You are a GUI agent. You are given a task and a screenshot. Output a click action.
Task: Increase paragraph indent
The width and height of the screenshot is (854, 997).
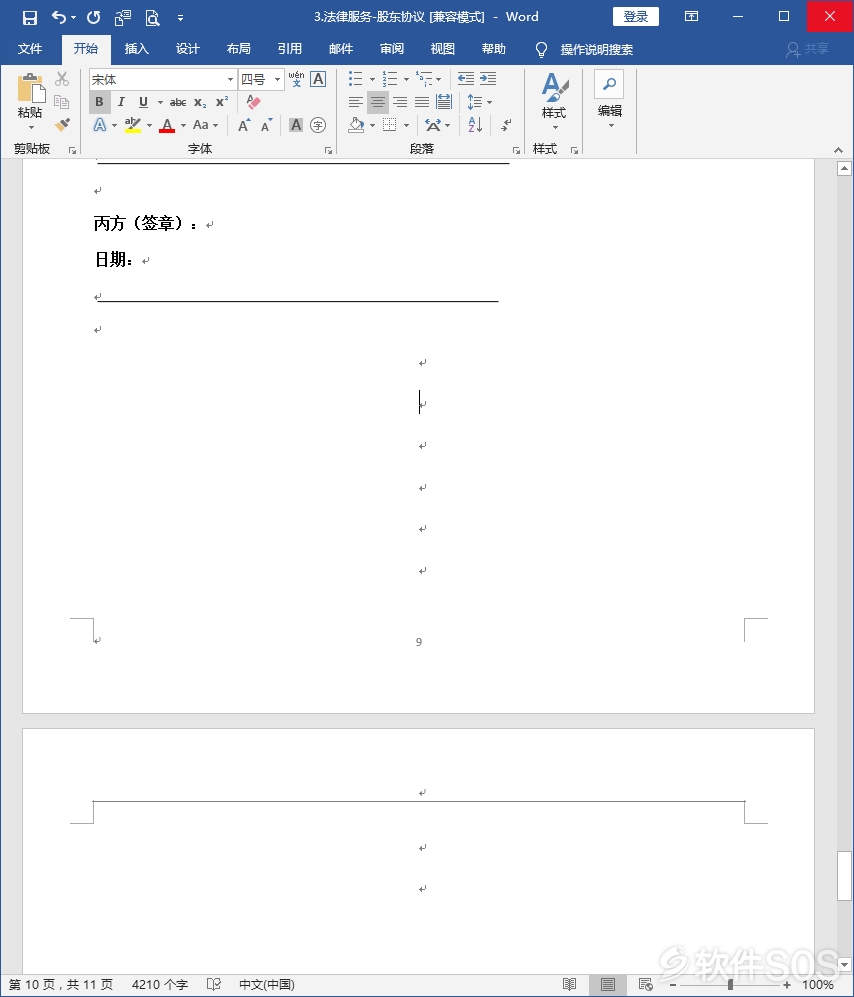[x=488, y=79]
